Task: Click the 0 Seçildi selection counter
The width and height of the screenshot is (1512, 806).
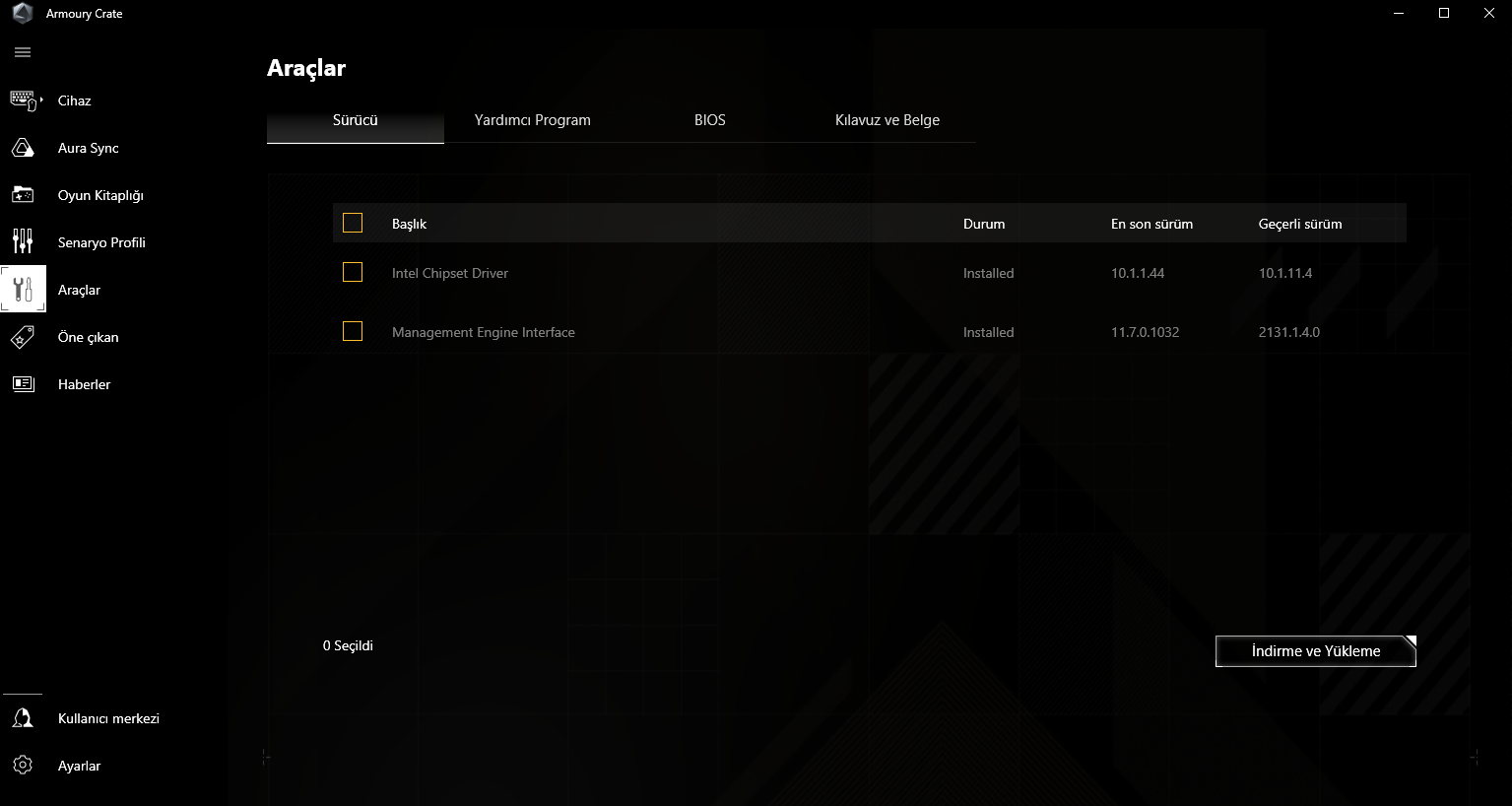Action: pyautogui.click(x=348, y=645)
